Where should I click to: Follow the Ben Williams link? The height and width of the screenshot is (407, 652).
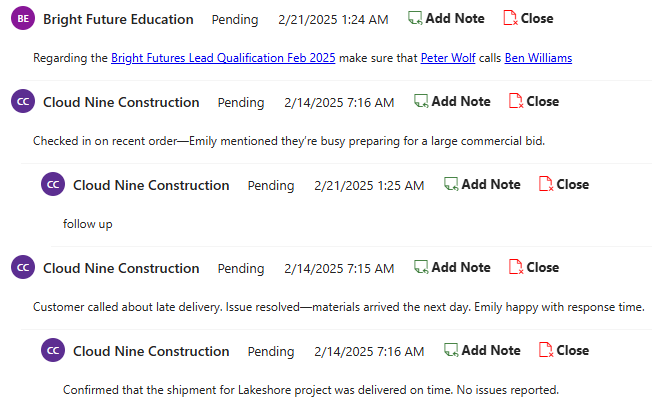[538, 58]
